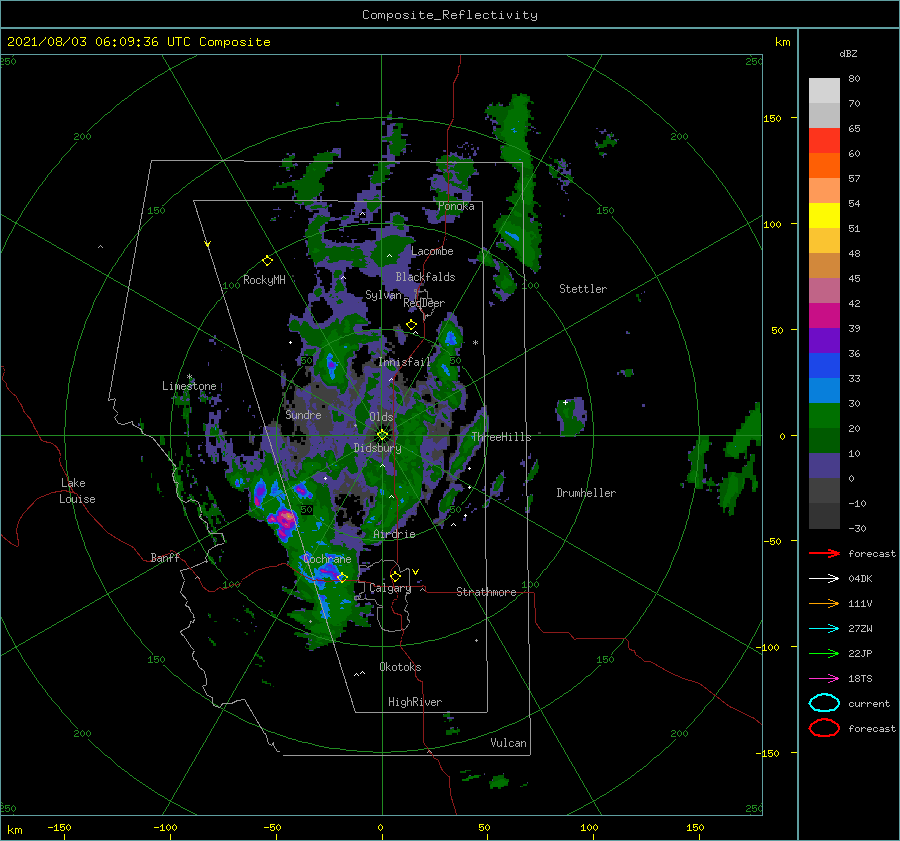The height and width of the screenshot is (841, 900).
Task: Click the magenta 18TS arrow legend icon
Action: 824,679
